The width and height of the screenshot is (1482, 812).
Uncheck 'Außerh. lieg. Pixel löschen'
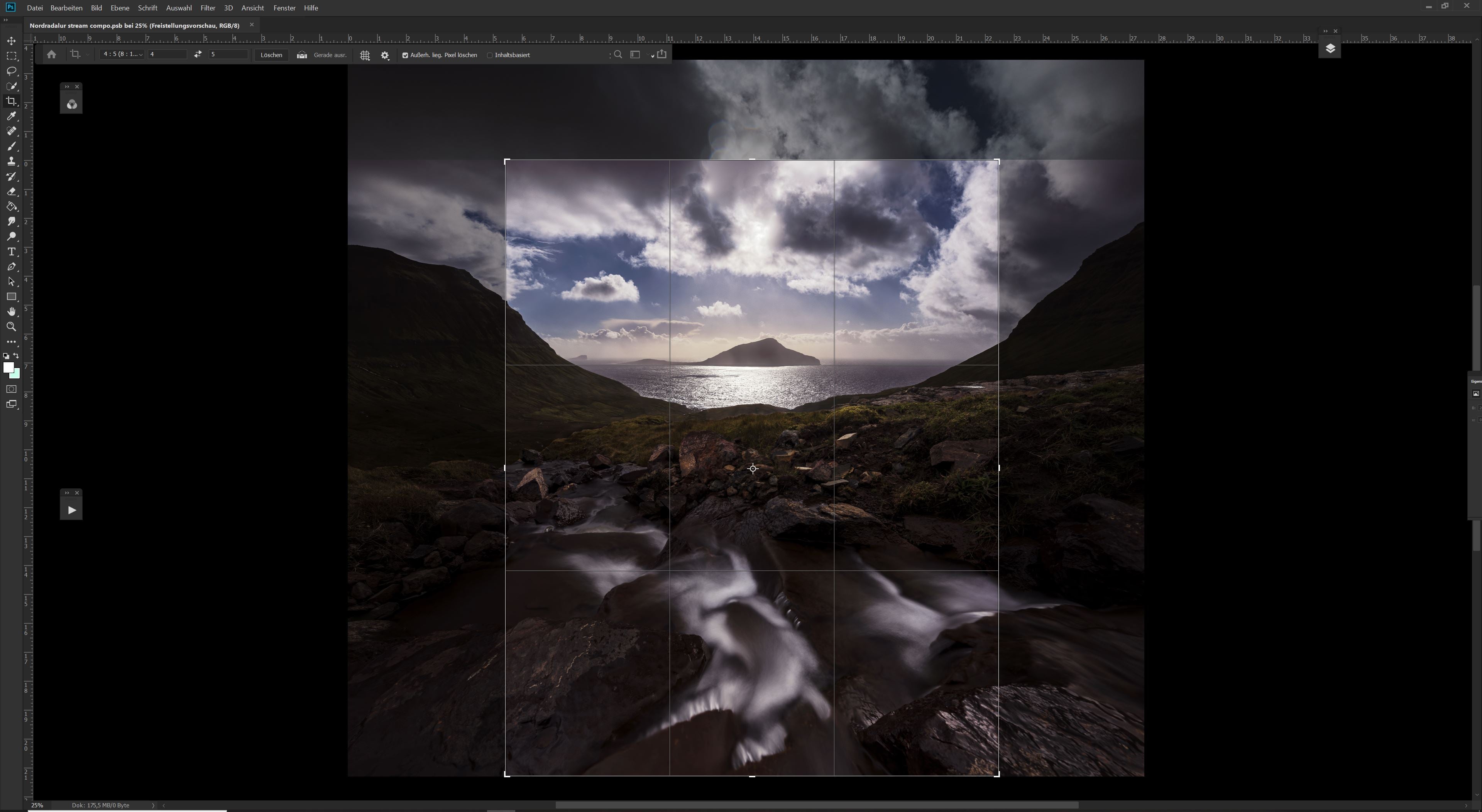click(406, 55)
